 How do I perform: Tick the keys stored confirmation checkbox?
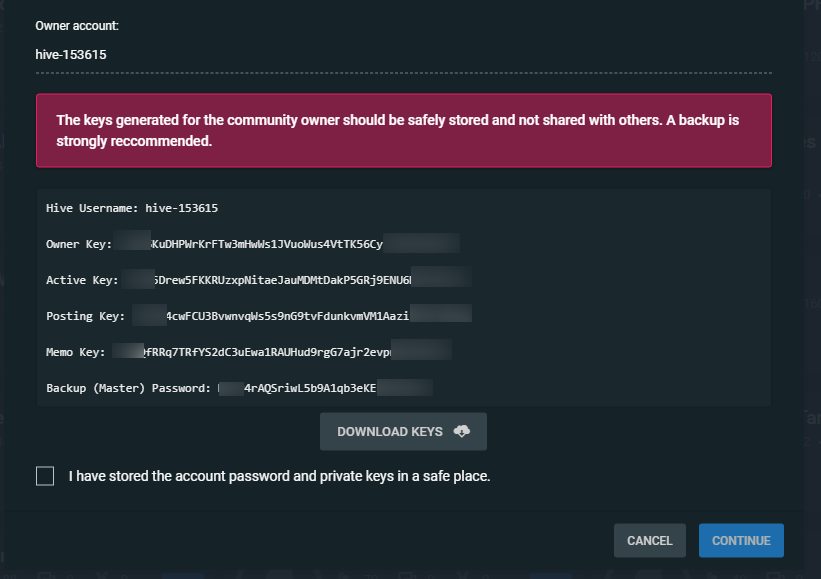45,476
